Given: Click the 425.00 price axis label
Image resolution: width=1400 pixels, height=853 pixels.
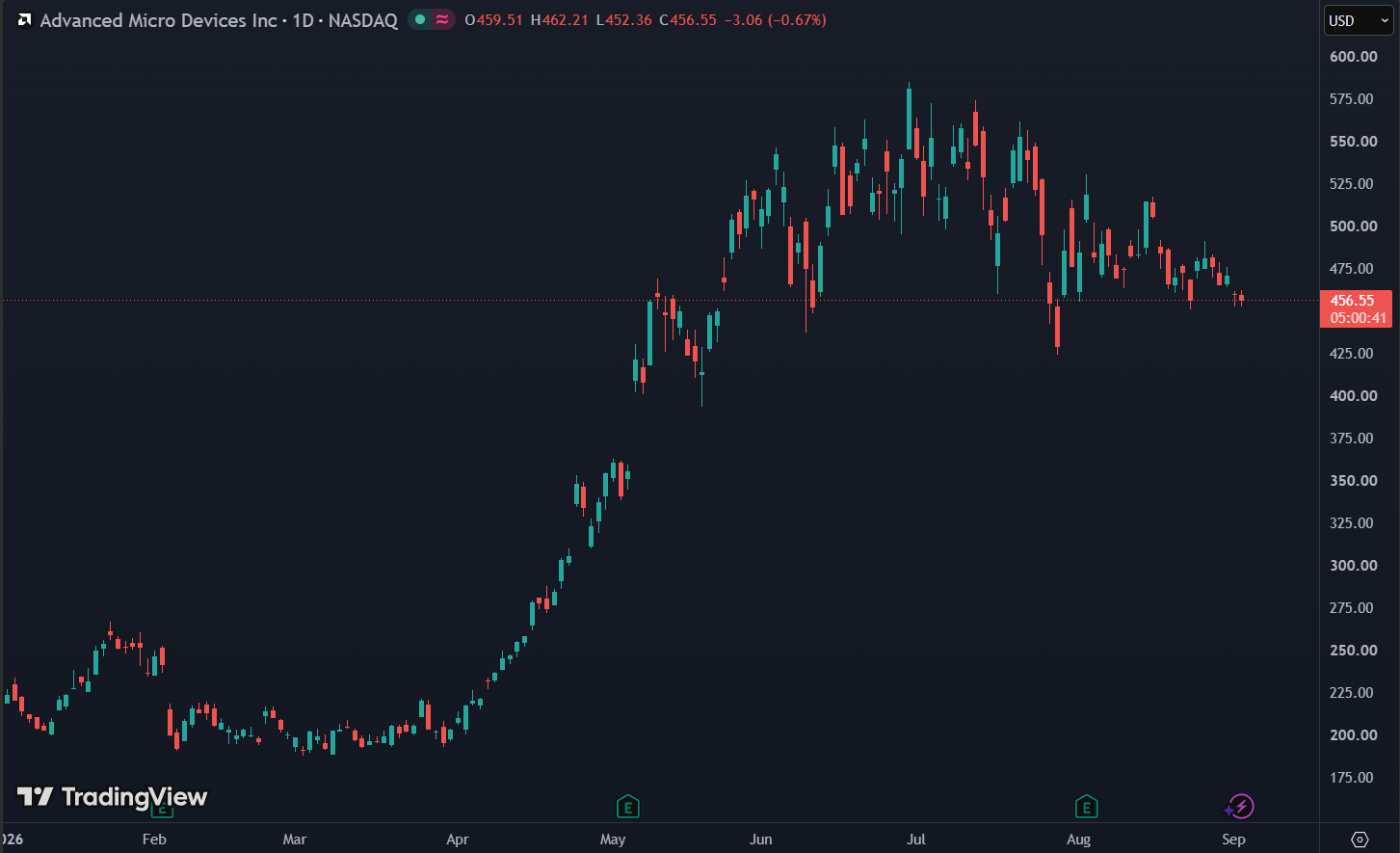Looking at the screenshot, I should 1354,354.
